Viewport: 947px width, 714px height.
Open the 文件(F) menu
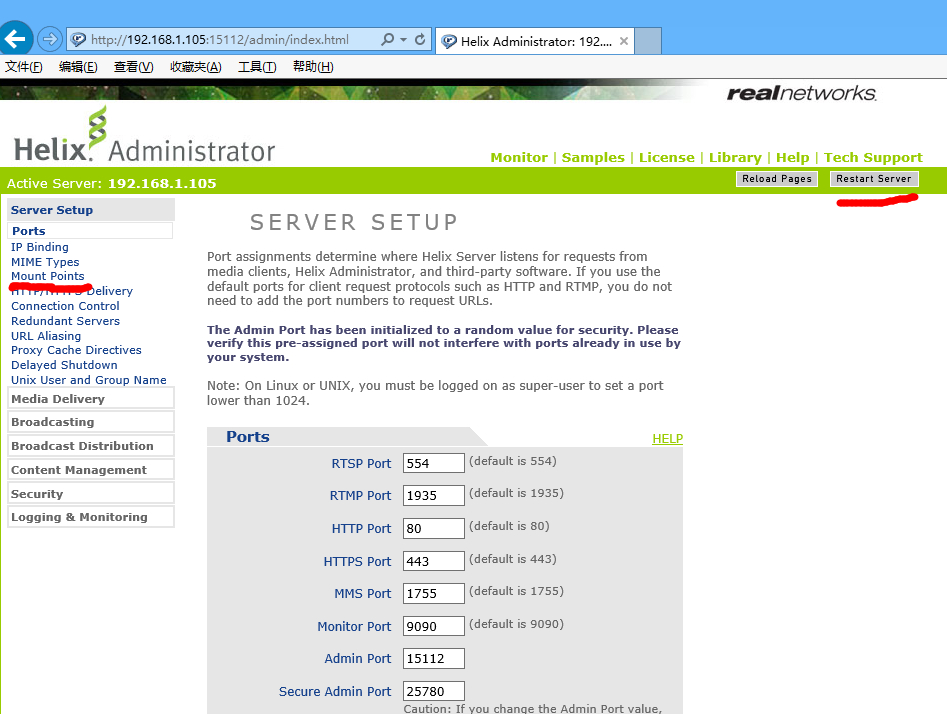point(24,67)
